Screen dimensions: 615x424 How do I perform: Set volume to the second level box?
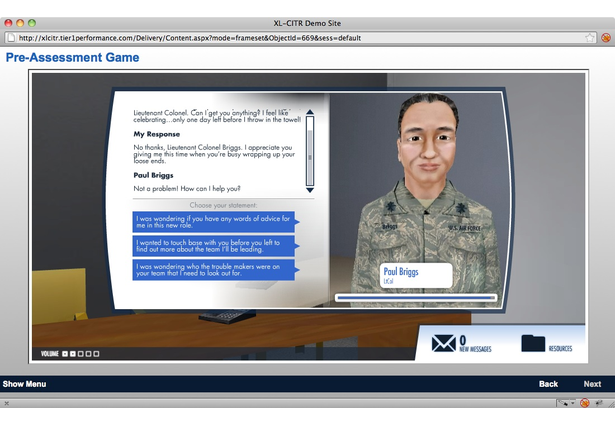click(73, 354)
